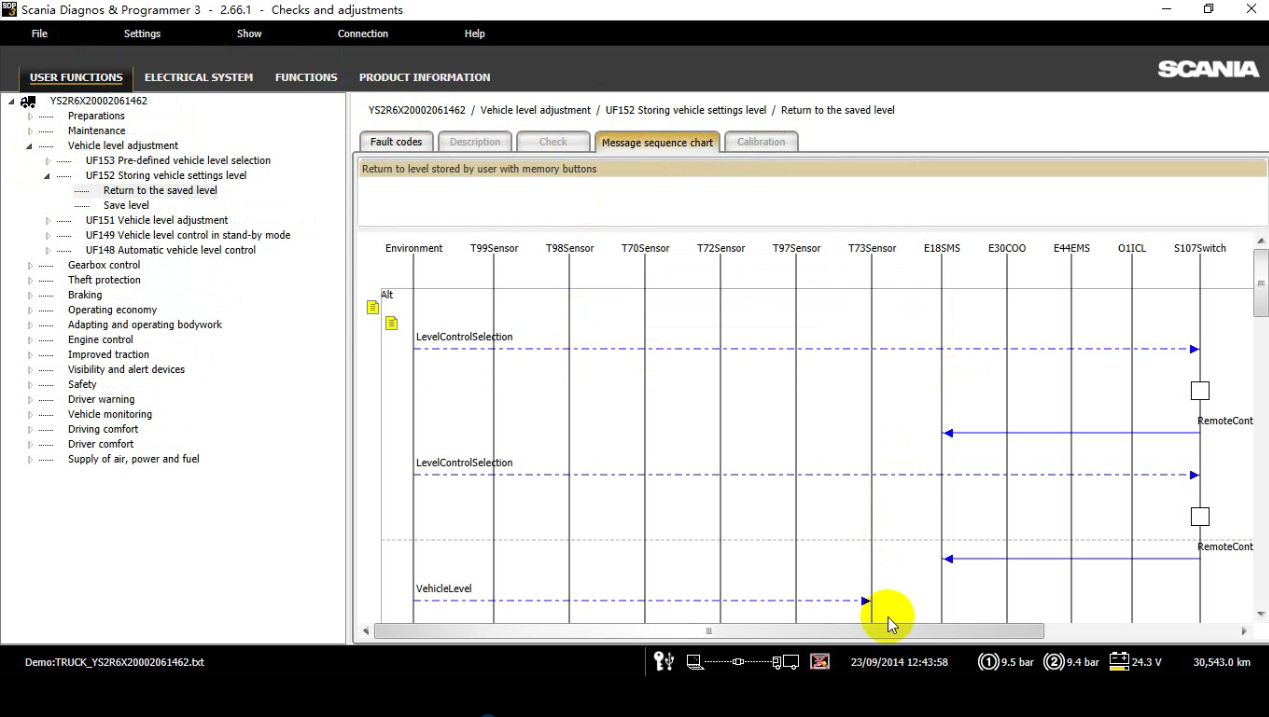The height and width of the screenshot is (717, 1269).
Task: Open the File menu
Action: point(39,34)
